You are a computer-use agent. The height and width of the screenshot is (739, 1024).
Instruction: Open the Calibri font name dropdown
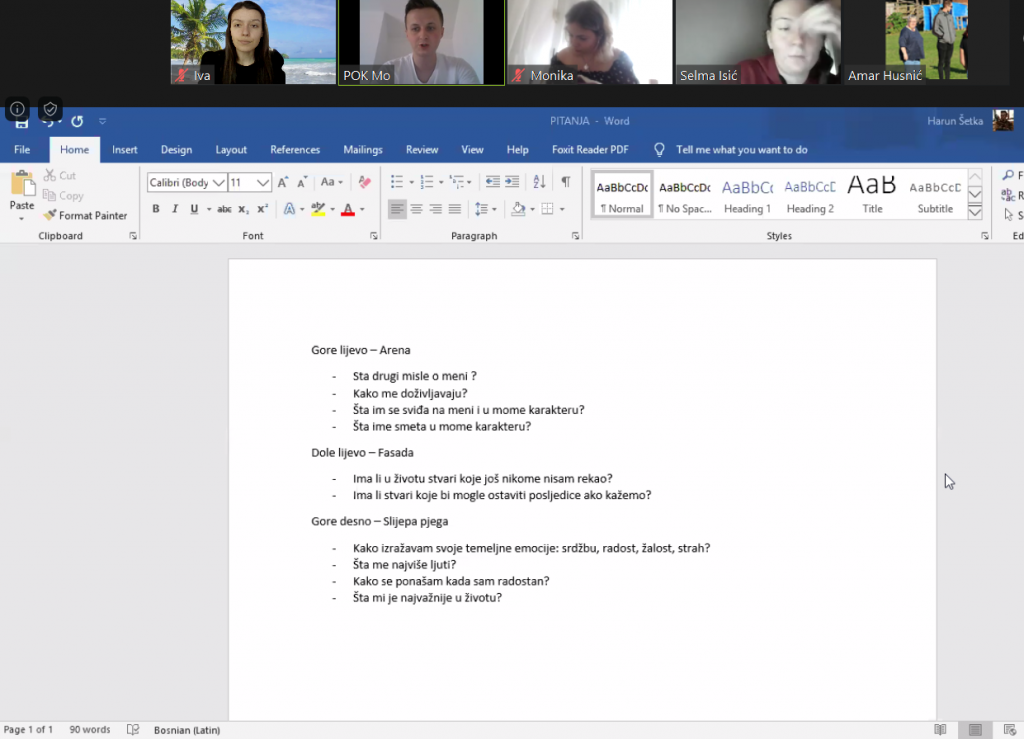coord(218,183)
